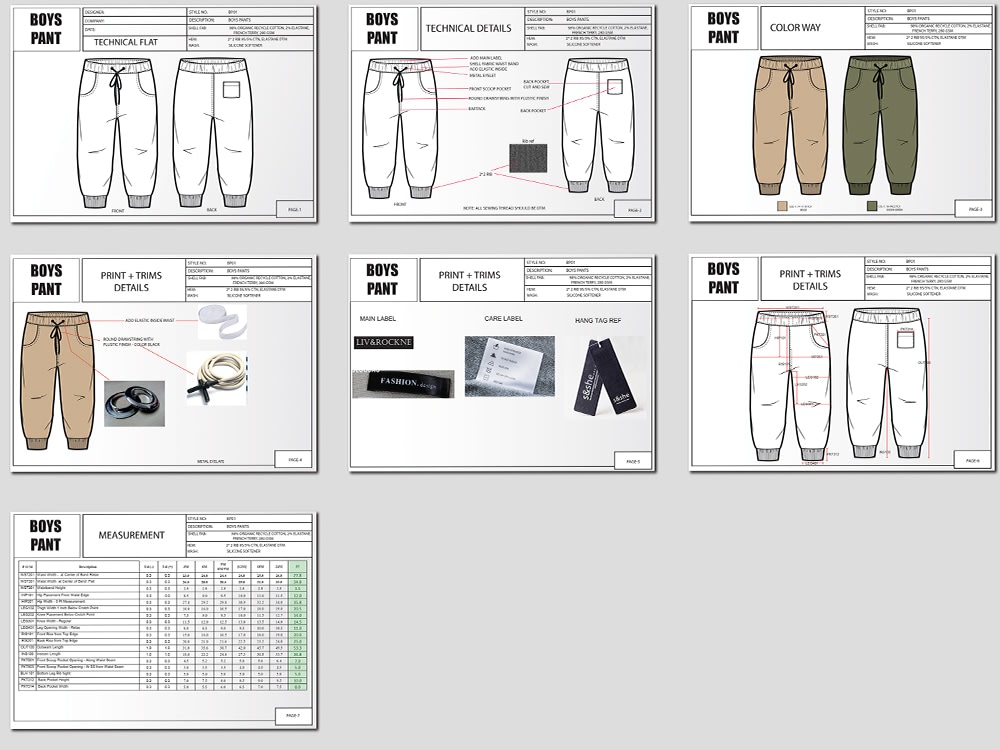Select the white elastic band photo

pos(221,322)
